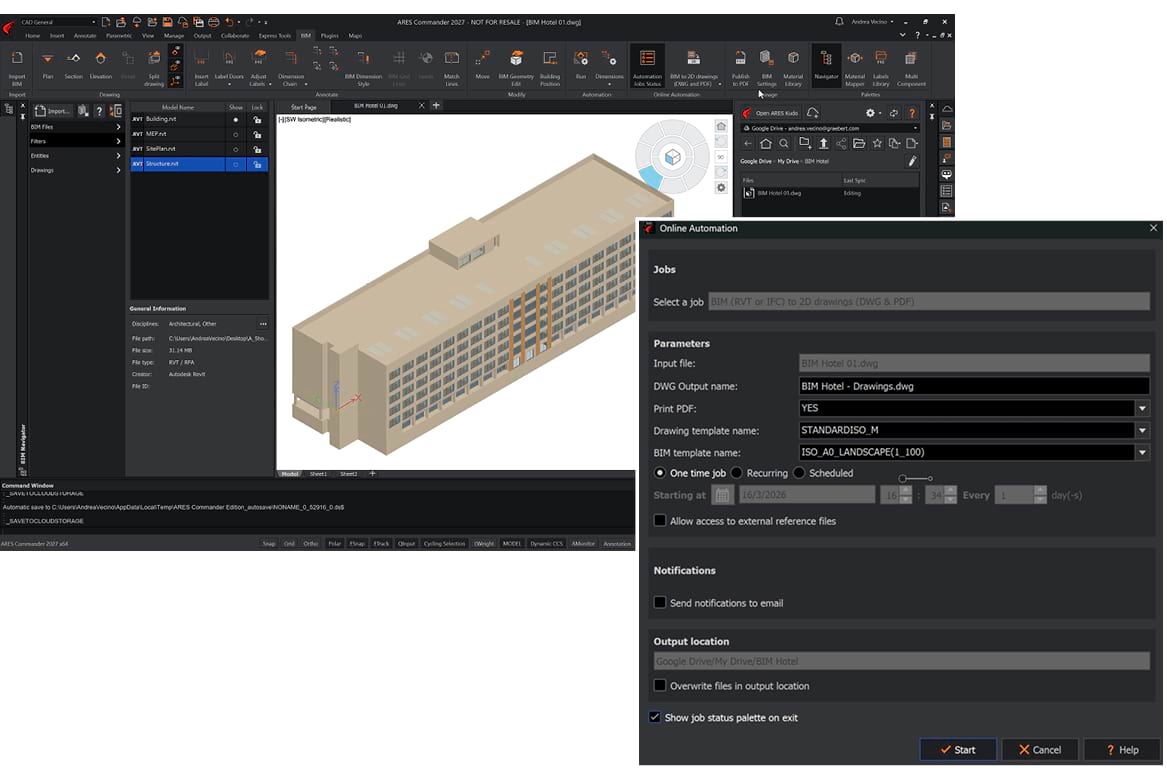Image resolution: width=1167 pixels, height=771 pixels.
Task: Open the Start Page document tab
Action: [304, 106]
